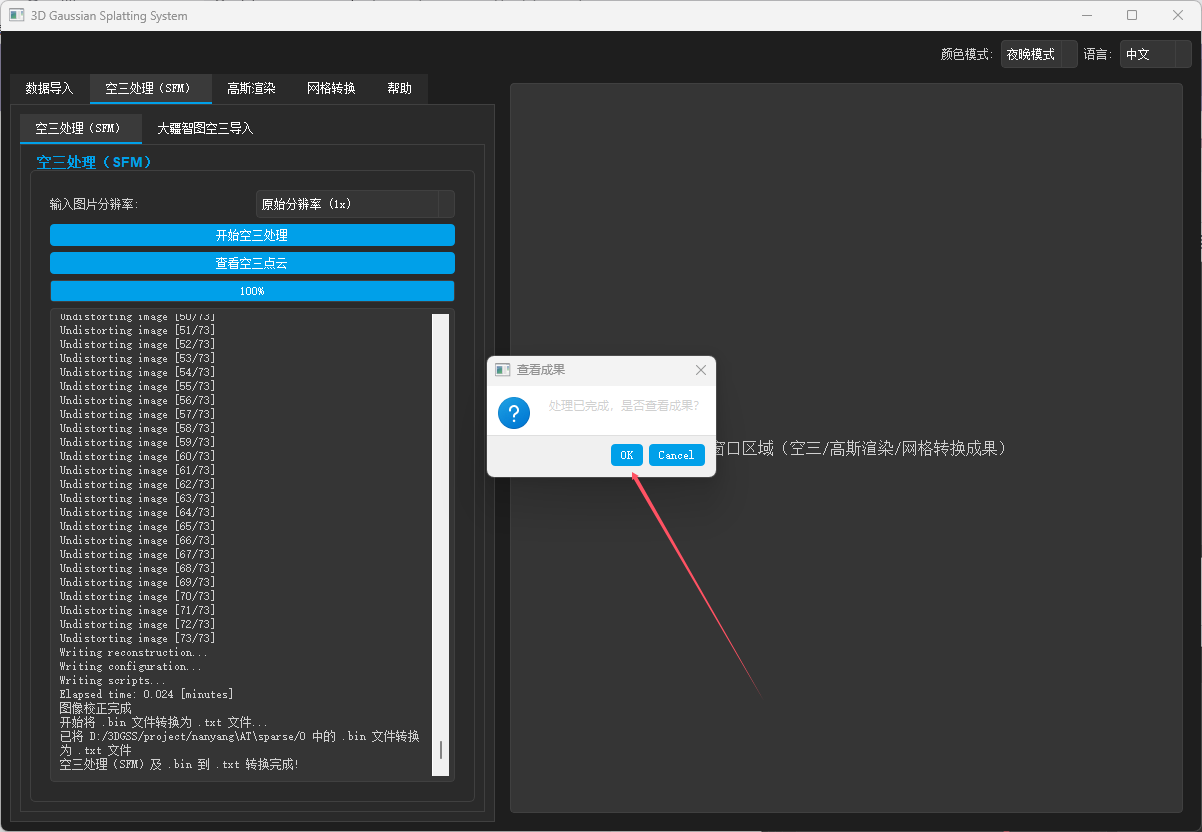Screen dimensions: 1202x832
Task: Click the 开始空三处理 button
Action: click(252, 235)
